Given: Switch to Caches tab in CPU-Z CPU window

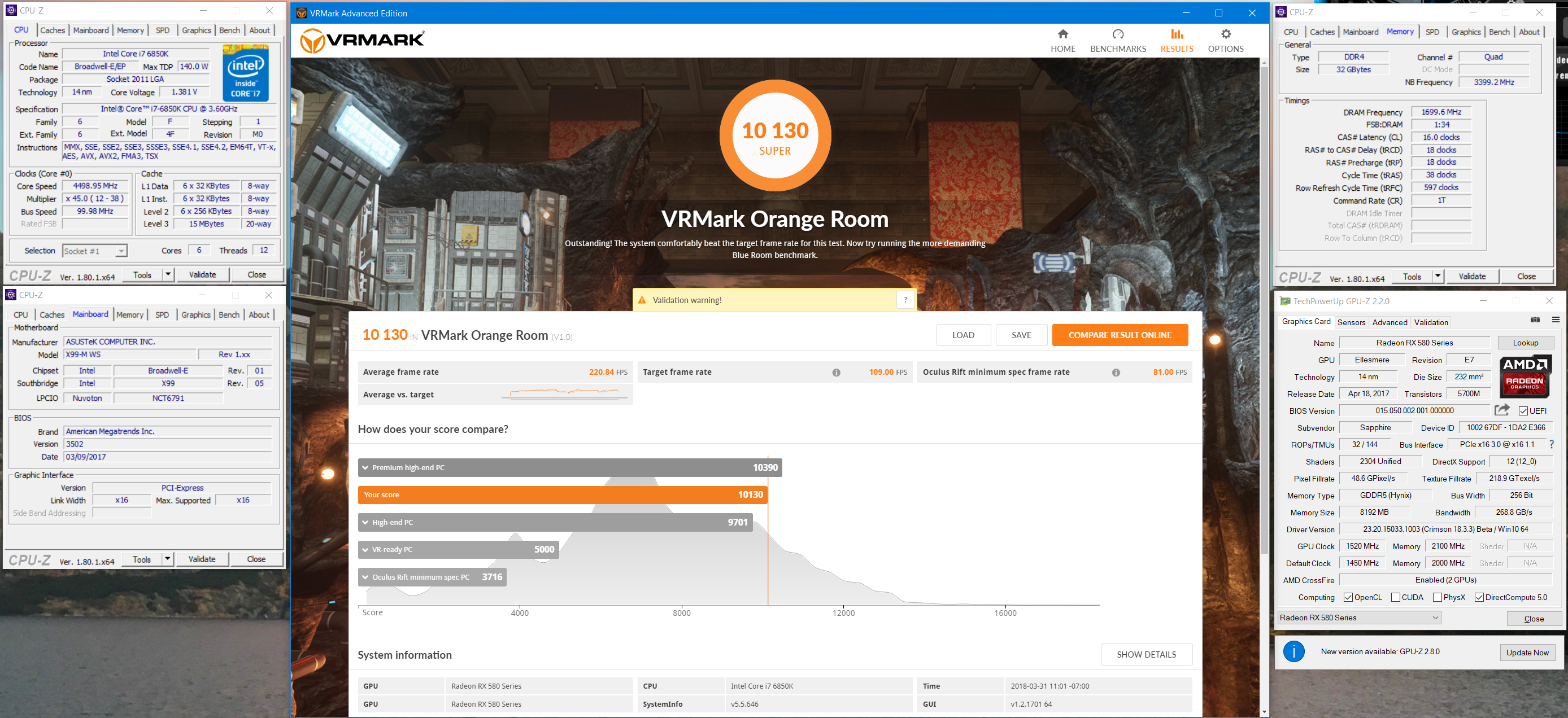Looking at the screenshot, I should point(53,30).
